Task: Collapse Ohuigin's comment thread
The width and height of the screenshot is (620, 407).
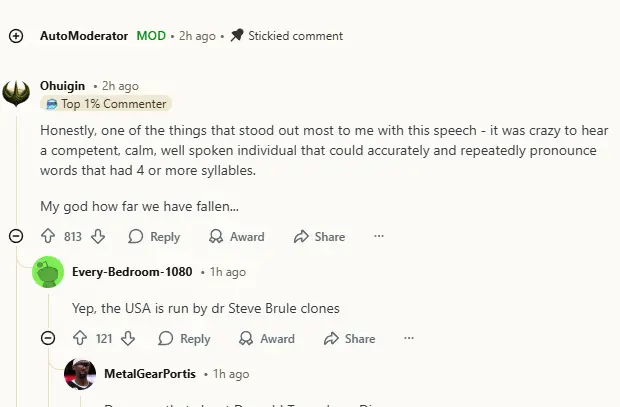Action: click(16, 237)
